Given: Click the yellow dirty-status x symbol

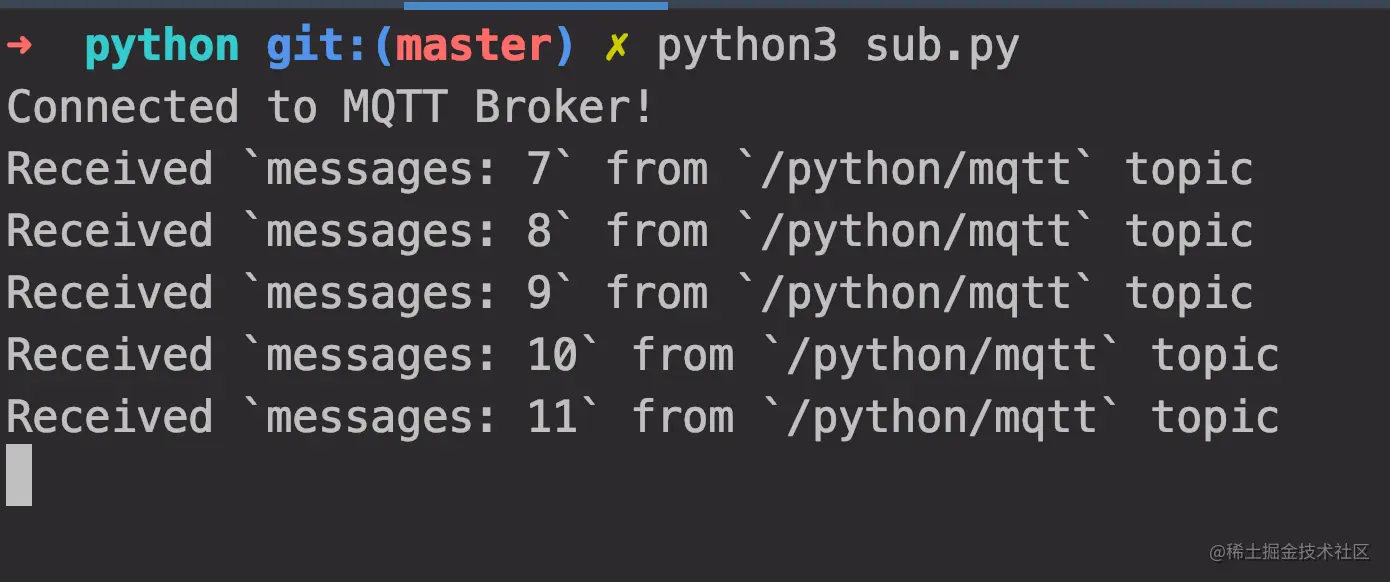Looking at the screenshot, I should 616,47.
